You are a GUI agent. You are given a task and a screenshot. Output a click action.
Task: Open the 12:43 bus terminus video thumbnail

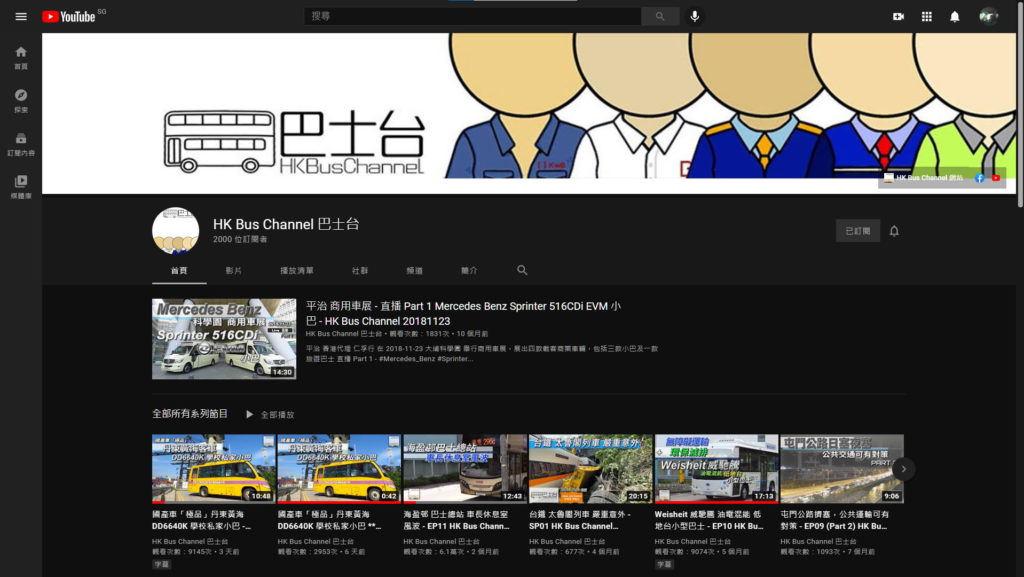click(x=465, y=469)
